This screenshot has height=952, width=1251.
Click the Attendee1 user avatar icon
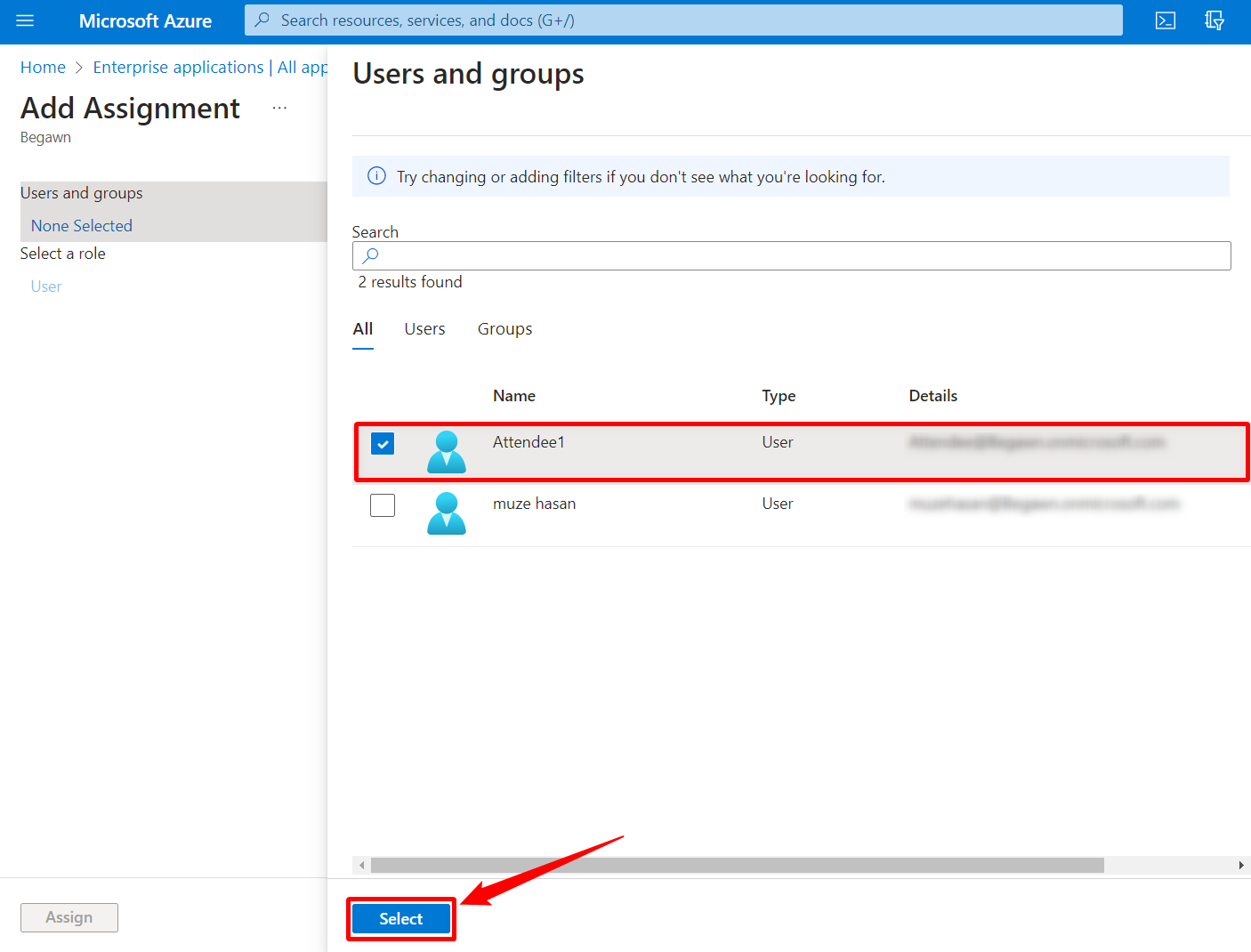pyautogui.click(x=447, y=452)
